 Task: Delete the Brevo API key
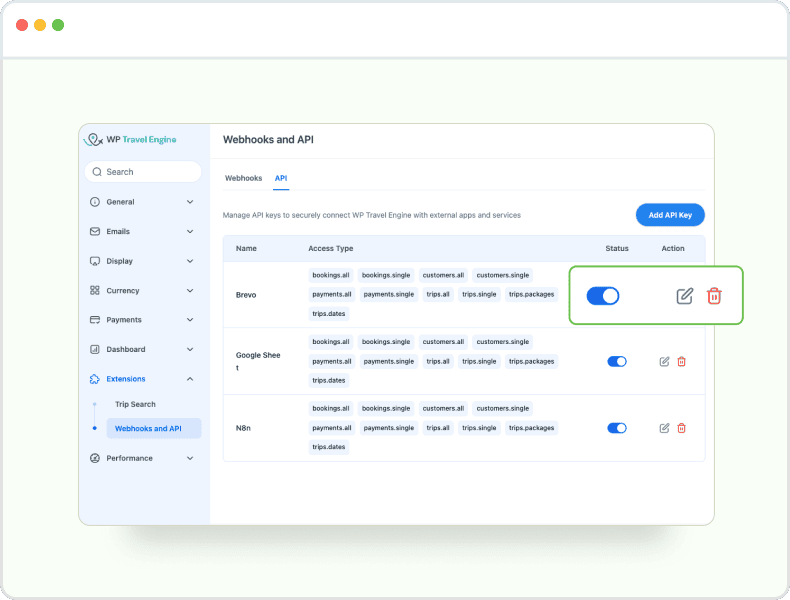click(714, 296)
